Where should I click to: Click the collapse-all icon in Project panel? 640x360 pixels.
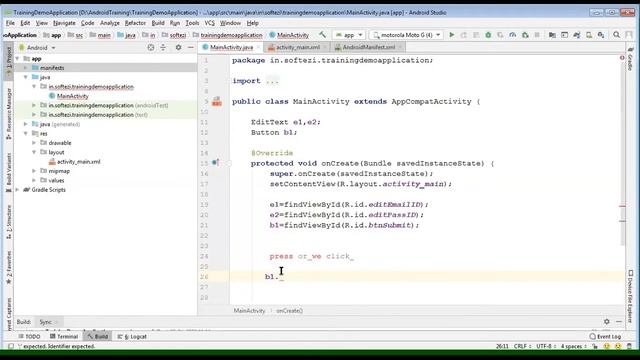coord(163,48)
